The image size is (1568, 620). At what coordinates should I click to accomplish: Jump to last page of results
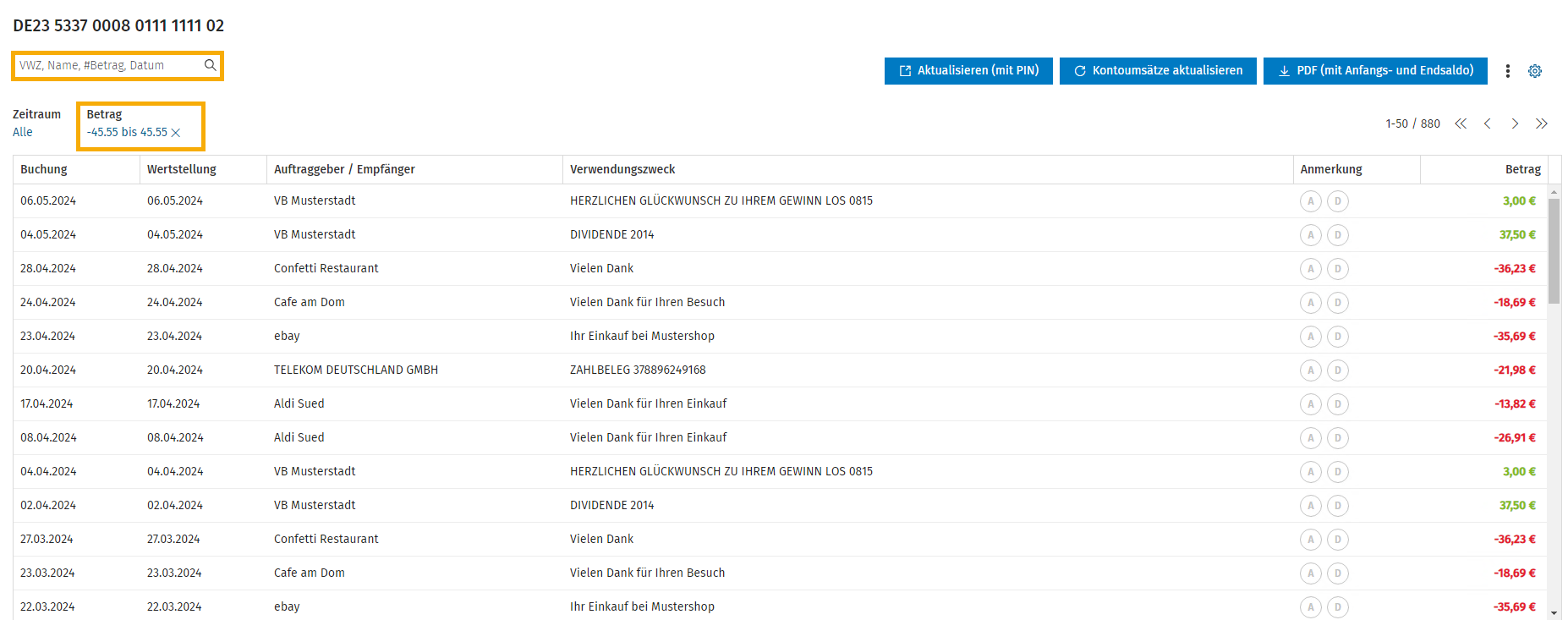tap(1542, 123)
